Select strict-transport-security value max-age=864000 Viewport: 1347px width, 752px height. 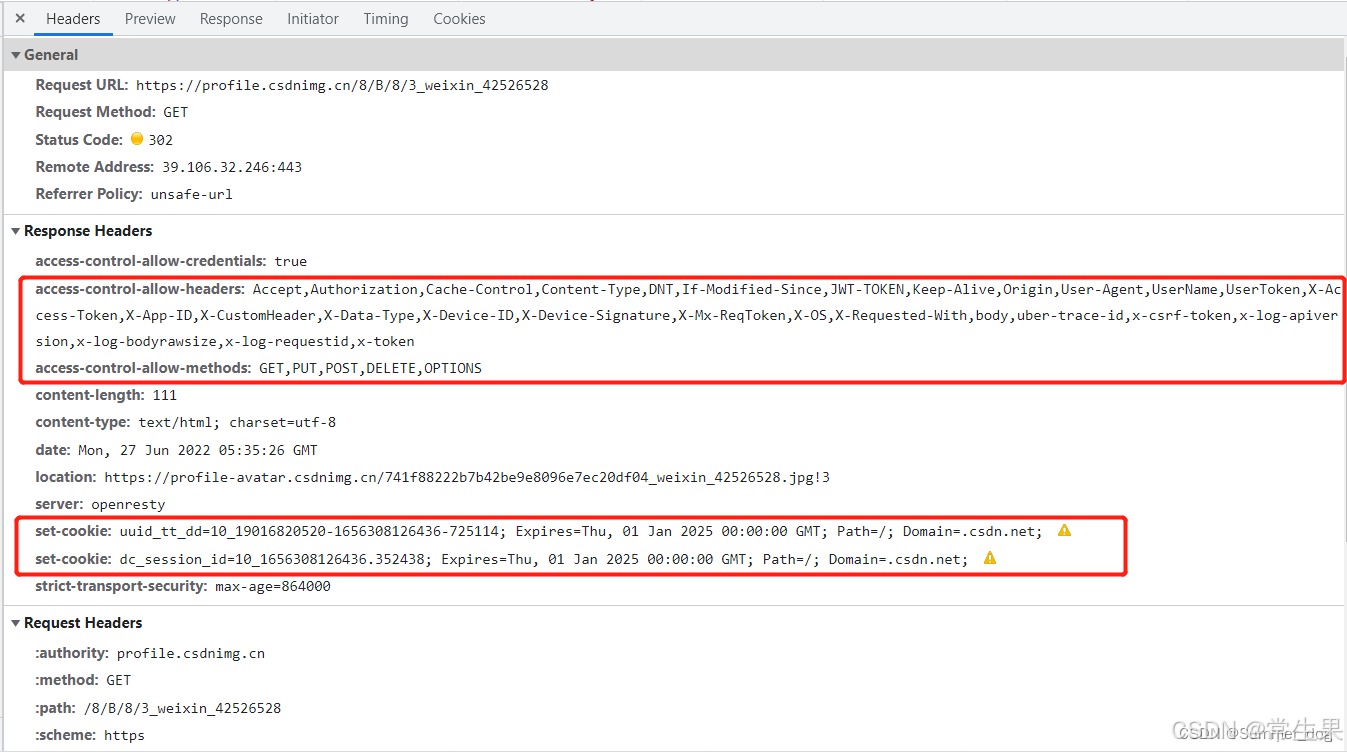click(272, 586)
